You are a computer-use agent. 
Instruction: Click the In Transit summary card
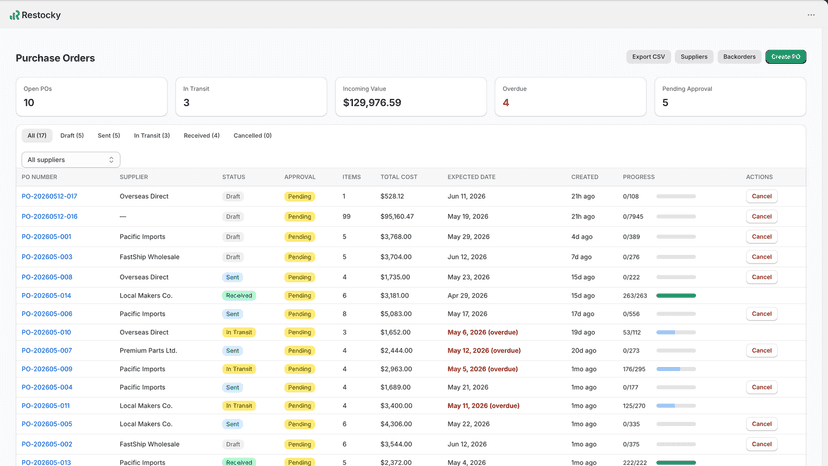(x=251, y=97)
